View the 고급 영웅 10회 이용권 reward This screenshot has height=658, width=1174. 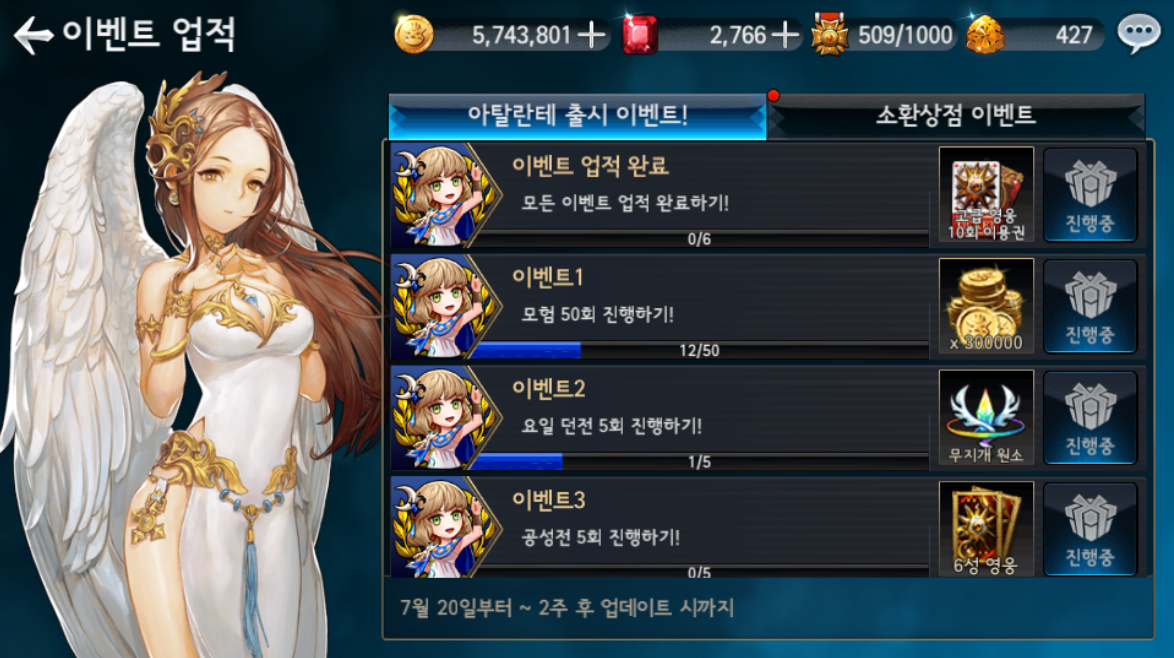tap(986, 195)
